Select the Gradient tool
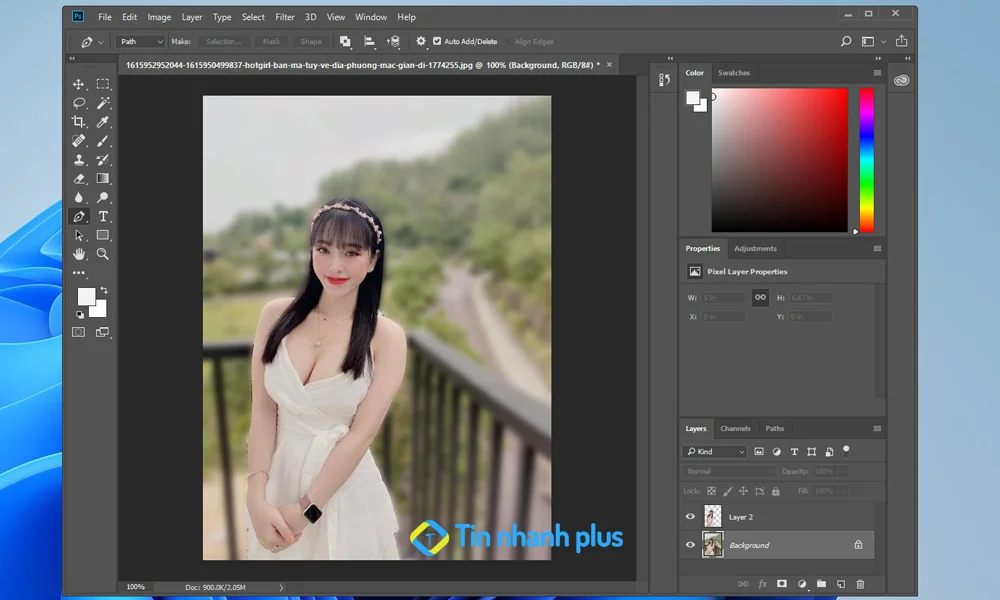The width and height of the screenshot is (1000, 600). pos(102,178)
